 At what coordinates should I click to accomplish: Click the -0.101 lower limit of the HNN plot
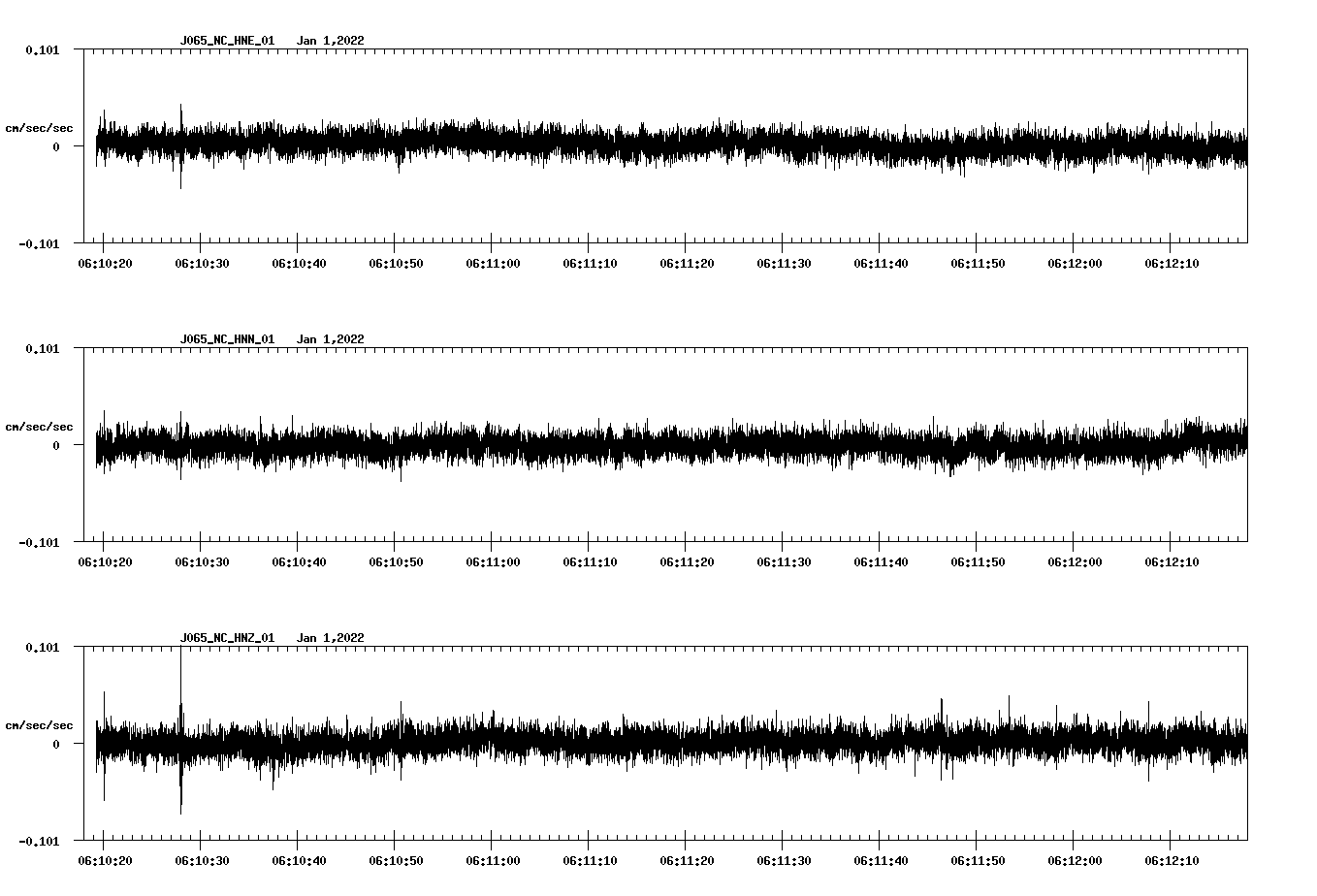[x=39, y=542]
